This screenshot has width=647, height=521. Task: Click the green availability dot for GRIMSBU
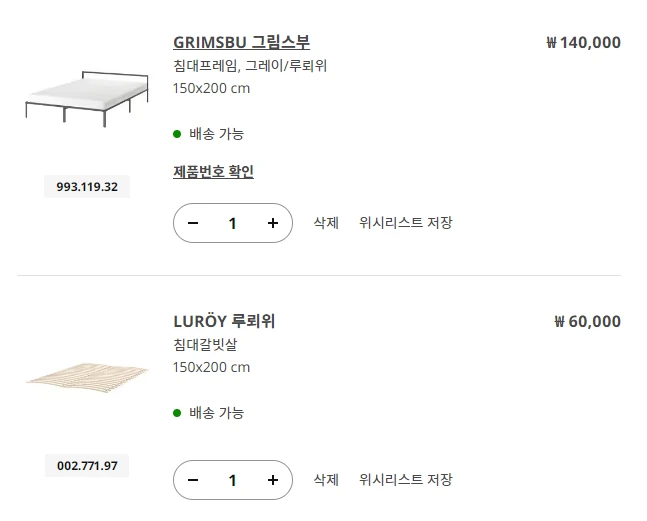pyautogui.click(x=177, y=134)
